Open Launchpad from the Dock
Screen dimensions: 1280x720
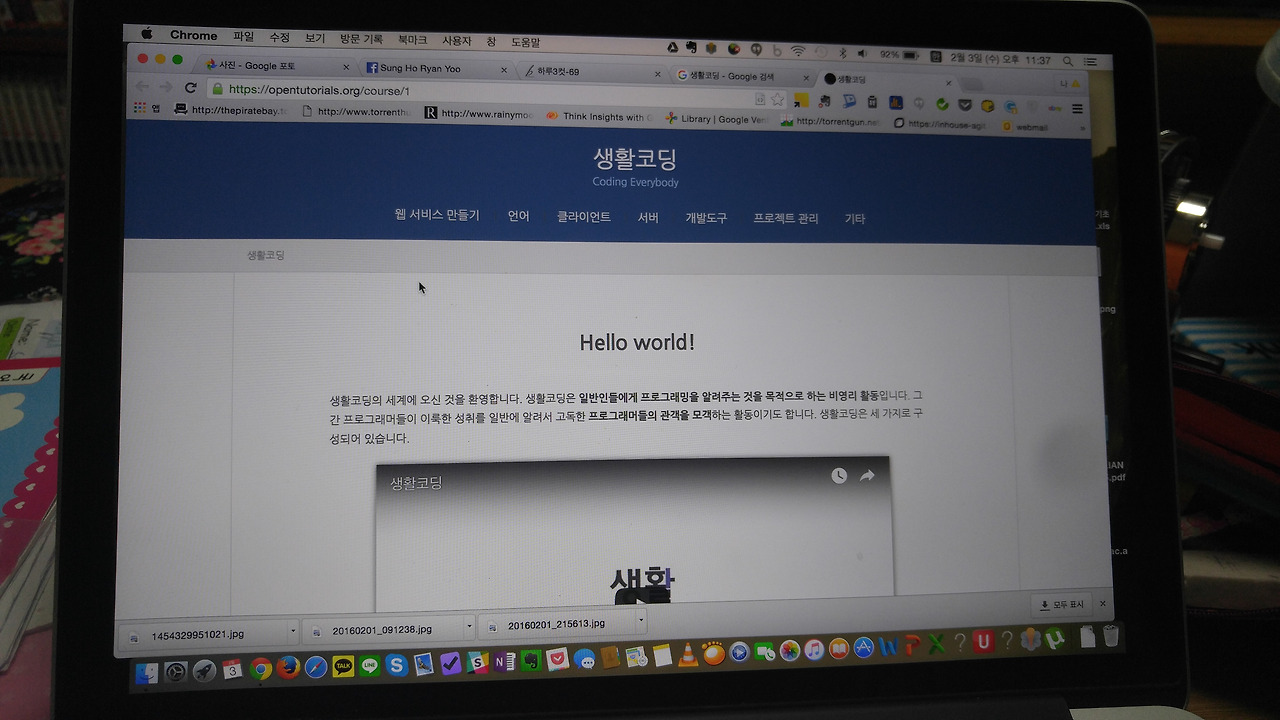point(204,671)
